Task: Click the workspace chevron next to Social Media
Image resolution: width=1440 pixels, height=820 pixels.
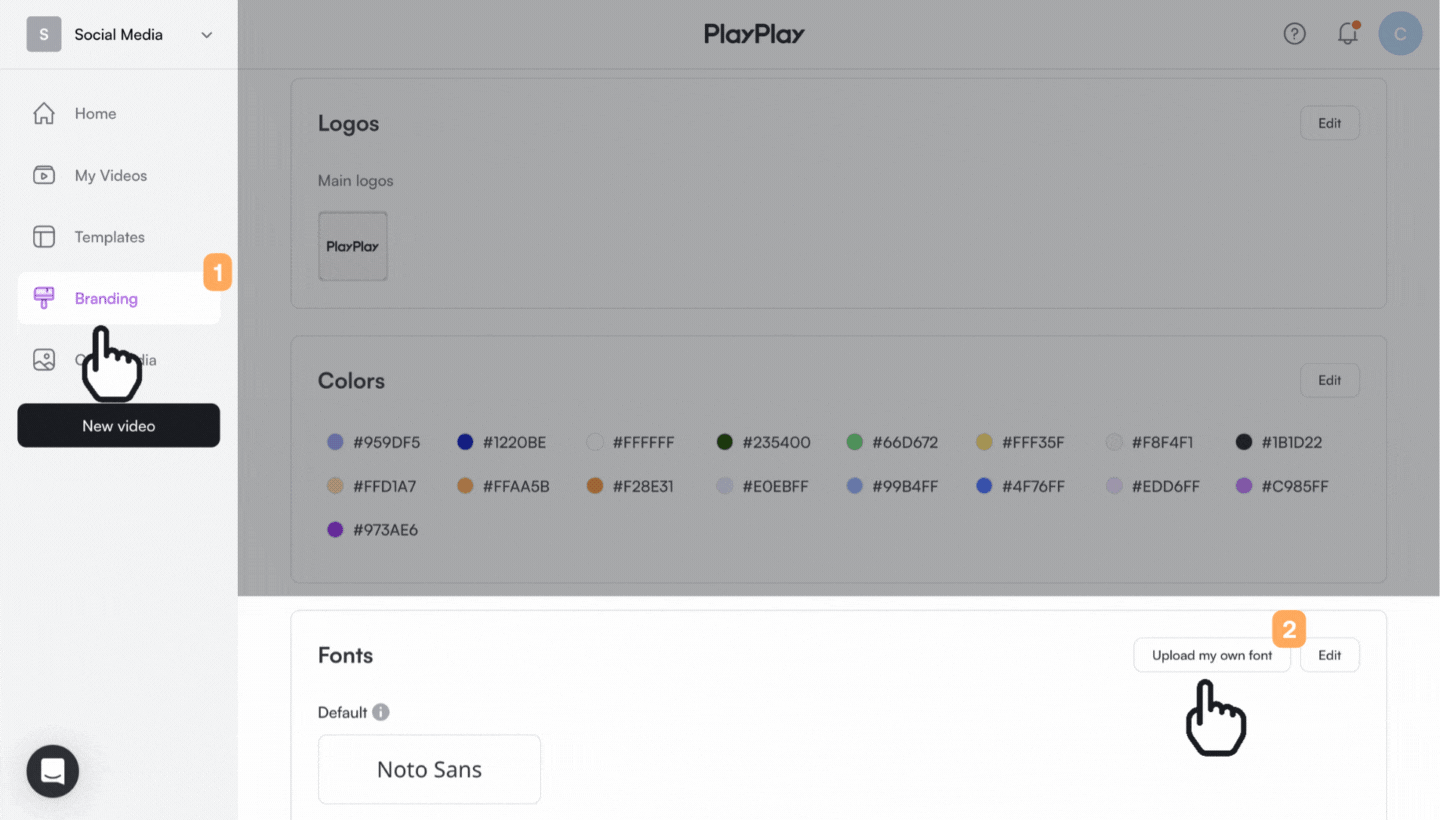Action: click(207, 34)
